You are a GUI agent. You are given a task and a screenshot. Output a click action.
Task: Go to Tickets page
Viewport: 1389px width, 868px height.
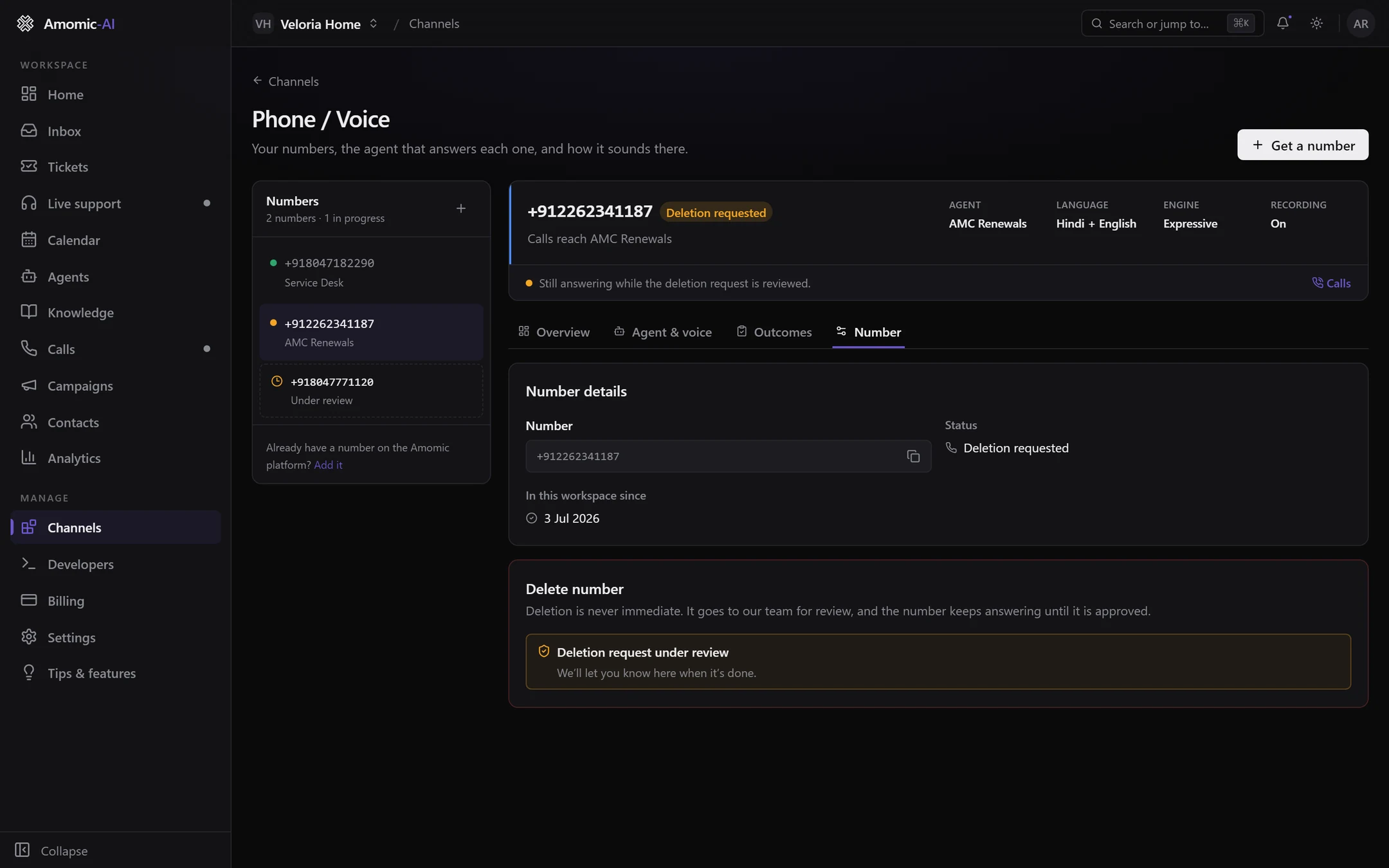[116, 167]
